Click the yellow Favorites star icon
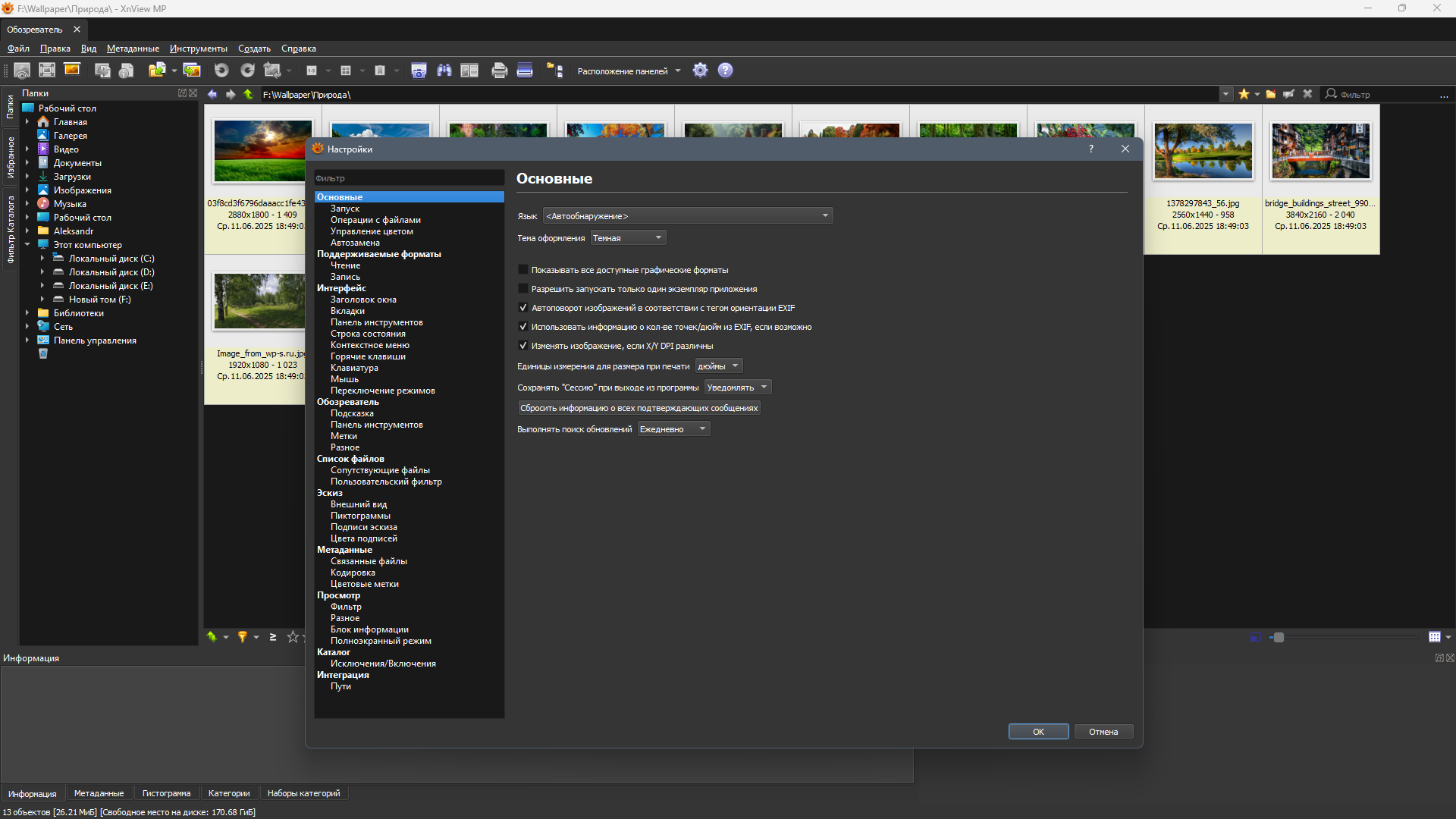Viewport: 1456px width, 819px height. pyautogui.click(x=1244, y=95)
